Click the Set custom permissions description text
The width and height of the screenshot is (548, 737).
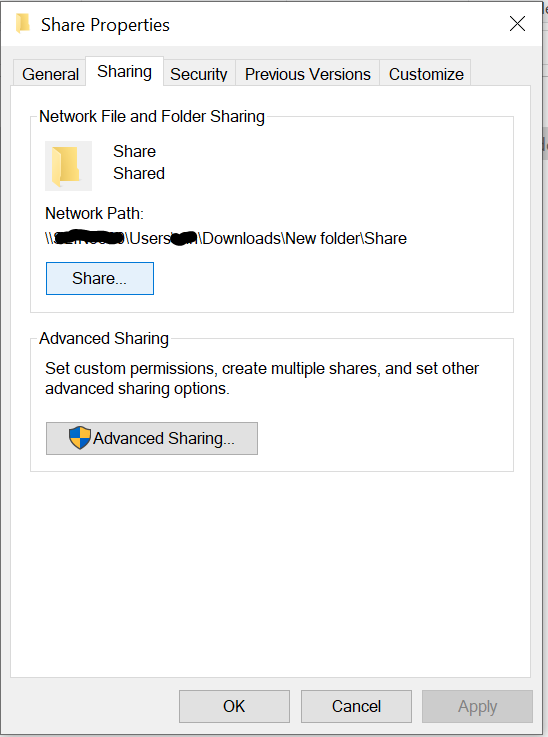pyautogui.click(x=262, y=378)
